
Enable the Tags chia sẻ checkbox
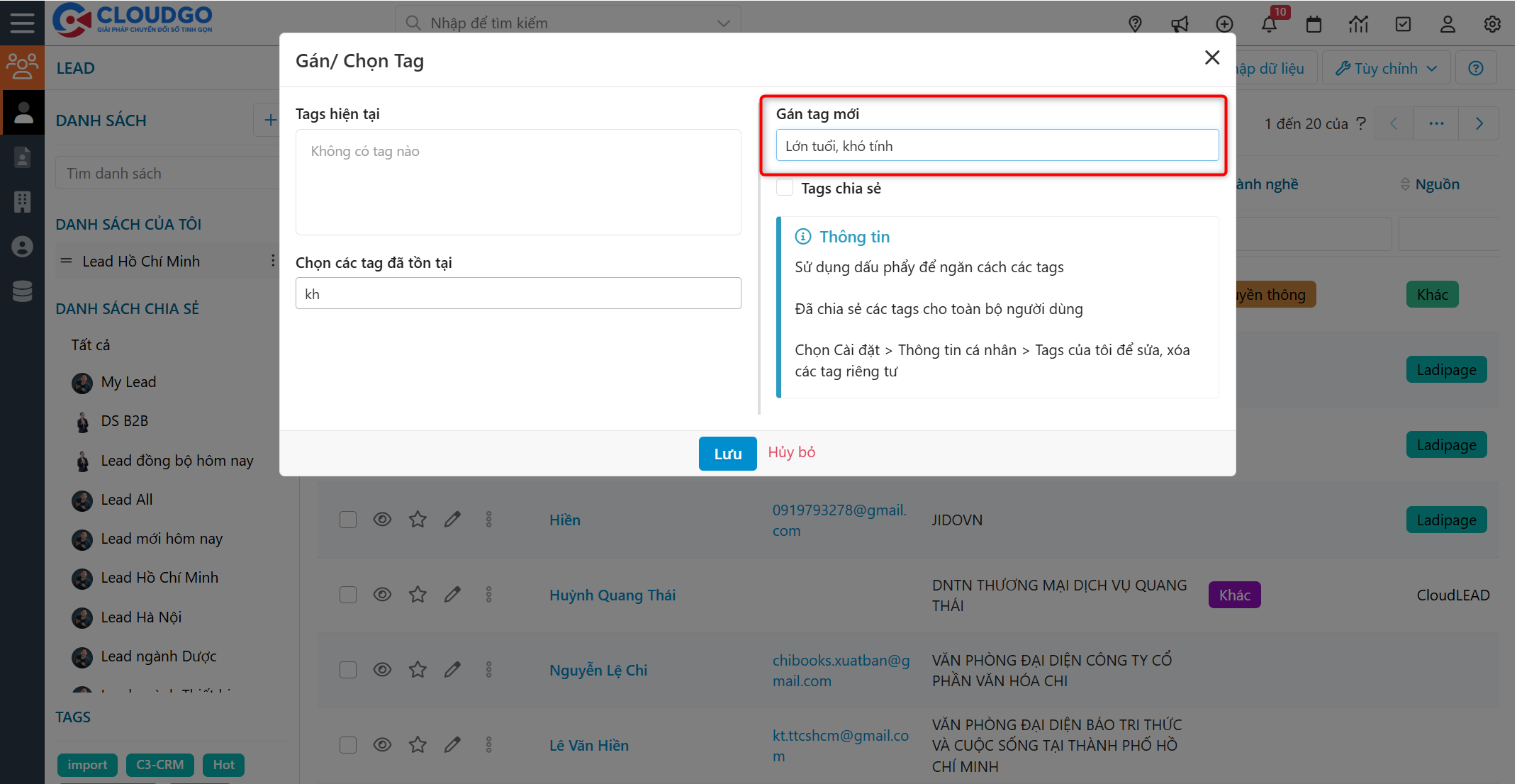[785, 188]
